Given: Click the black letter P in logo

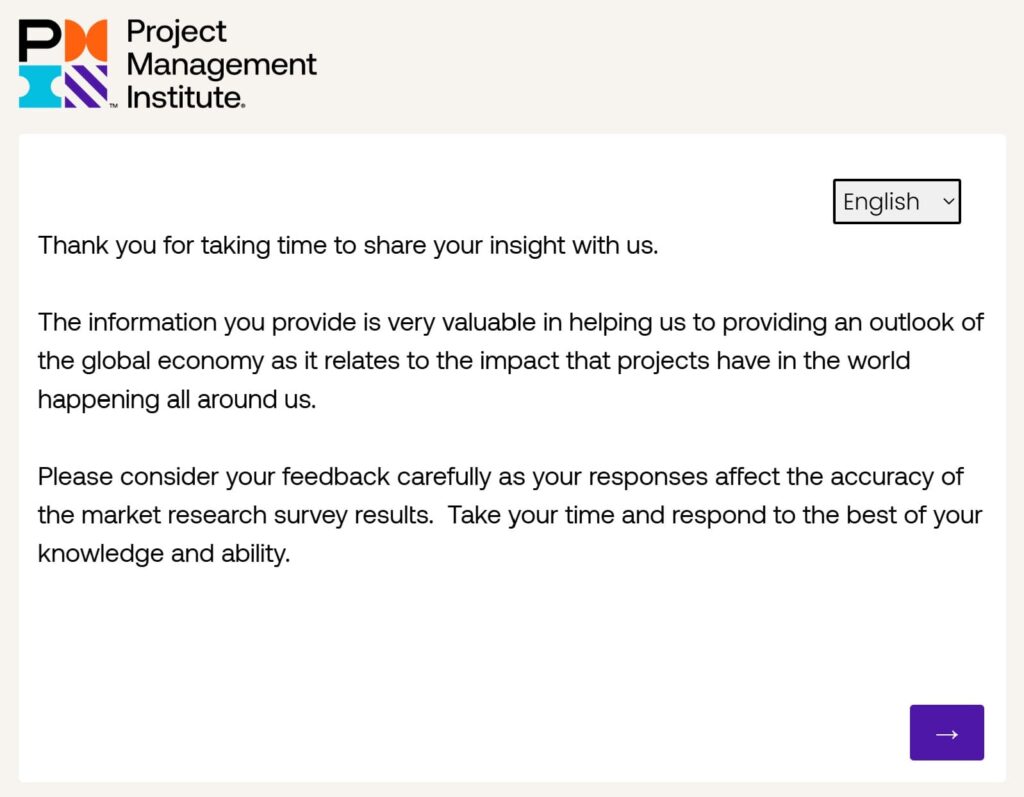Looking at the screenshot, I should tap(40, 40).
